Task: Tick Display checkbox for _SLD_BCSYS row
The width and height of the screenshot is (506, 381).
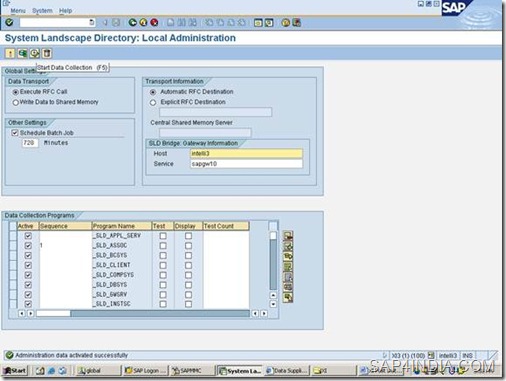Action: coord(188,255)
